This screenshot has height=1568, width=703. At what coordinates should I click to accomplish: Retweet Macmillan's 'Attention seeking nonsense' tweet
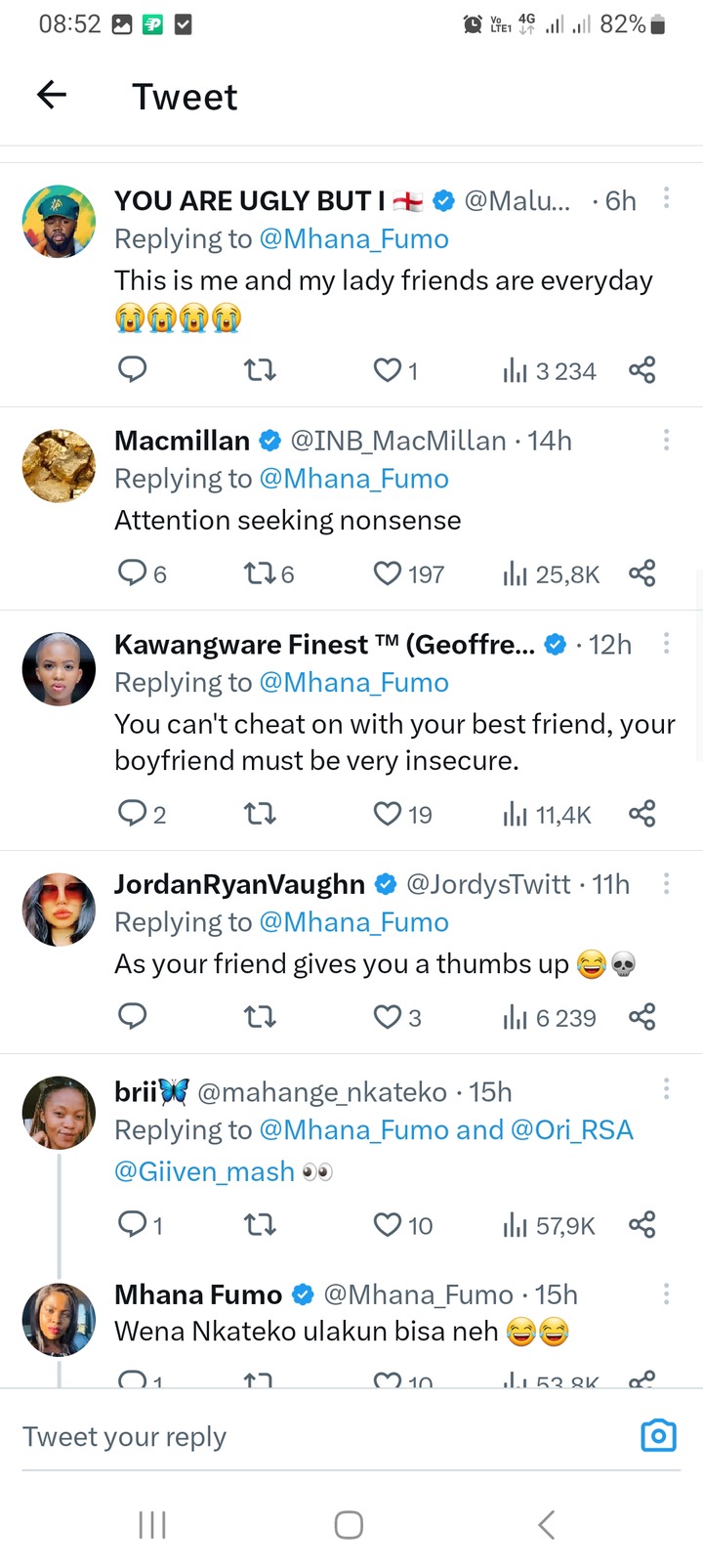click(259, 572)
